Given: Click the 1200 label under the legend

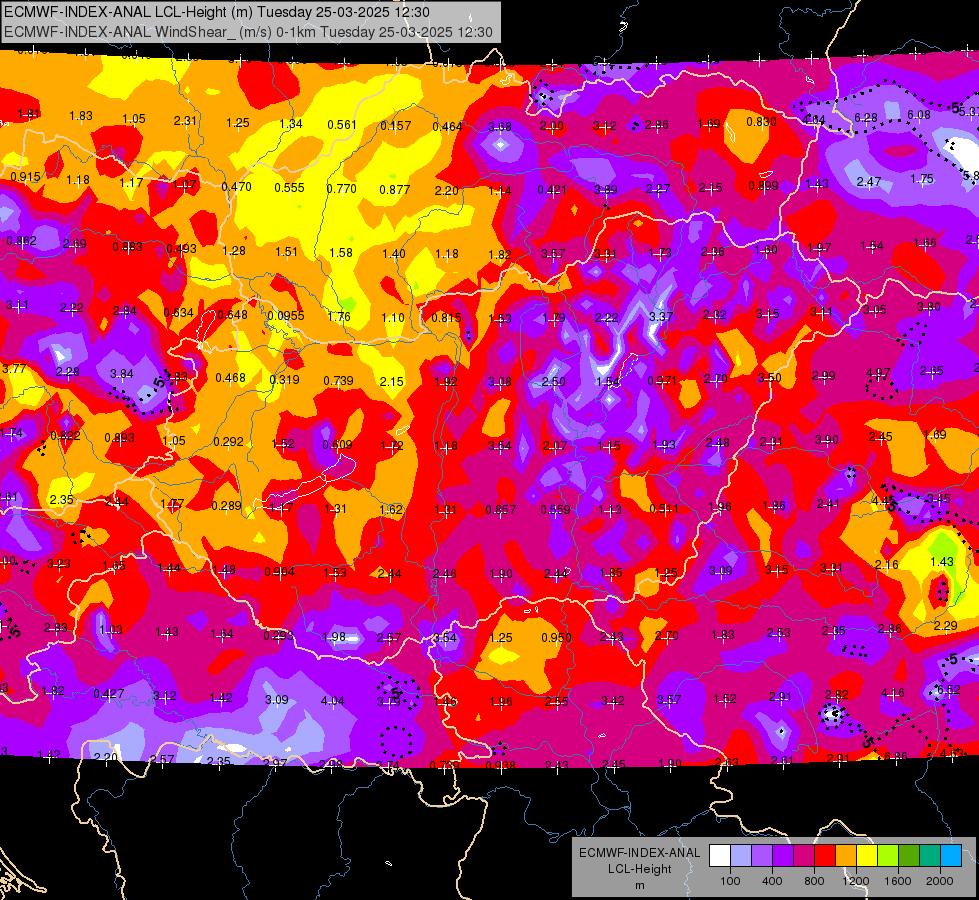Looking at the screenshot, I should click(x=856, y=881).
